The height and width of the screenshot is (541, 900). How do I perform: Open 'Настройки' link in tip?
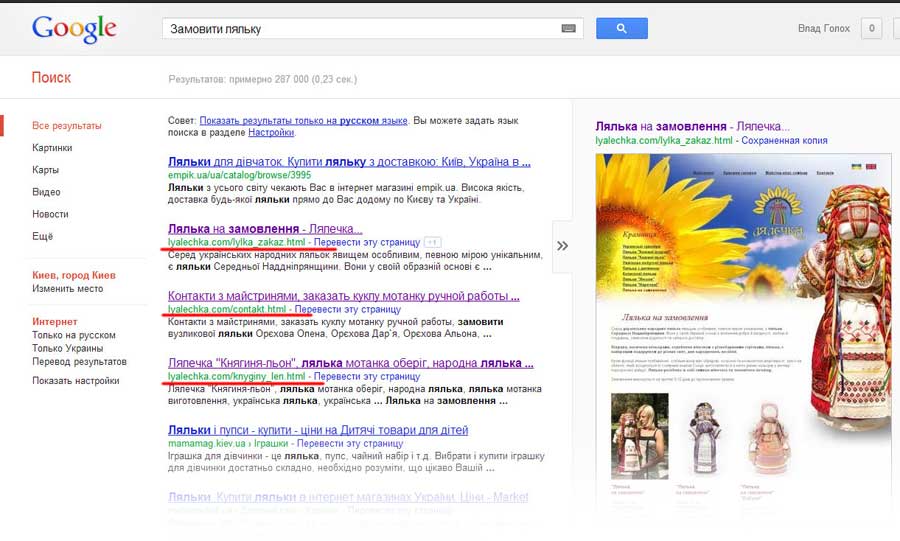pos(271,132)
